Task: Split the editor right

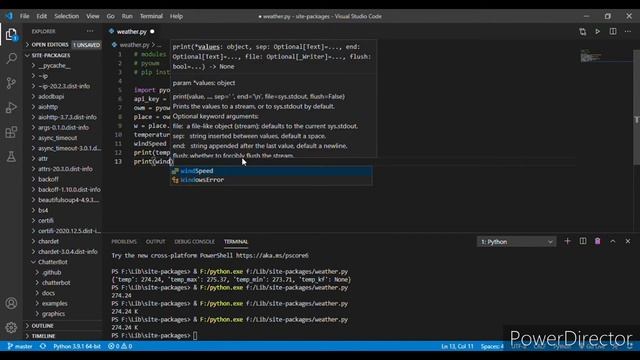Action: [x=613, y=31]
